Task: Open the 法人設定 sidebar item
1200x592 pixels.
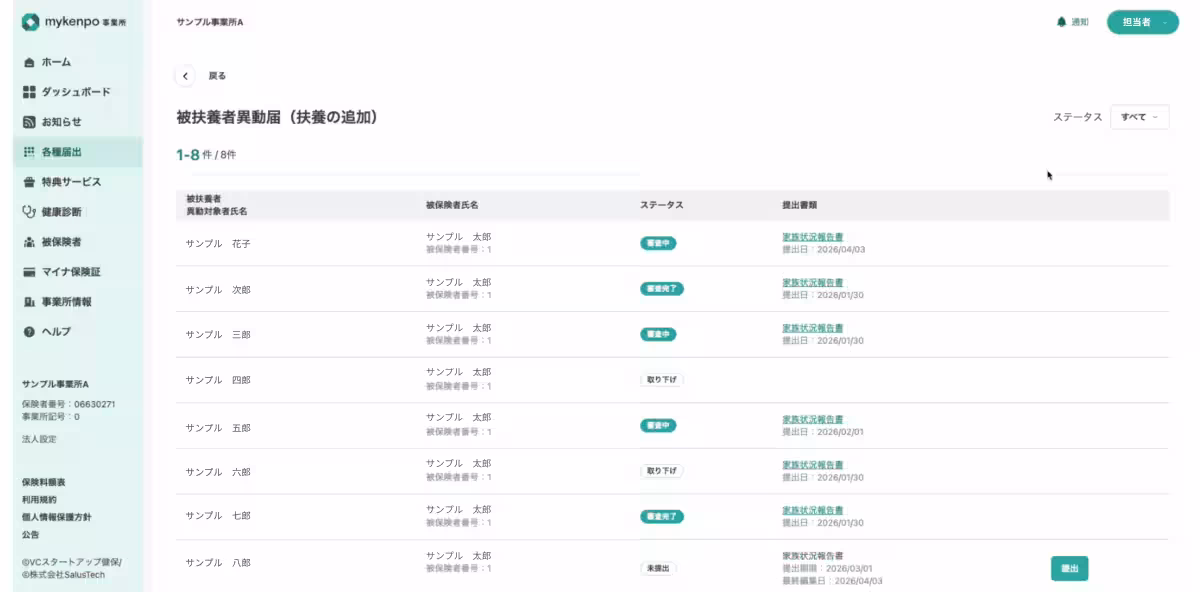Action: [39, 439]
